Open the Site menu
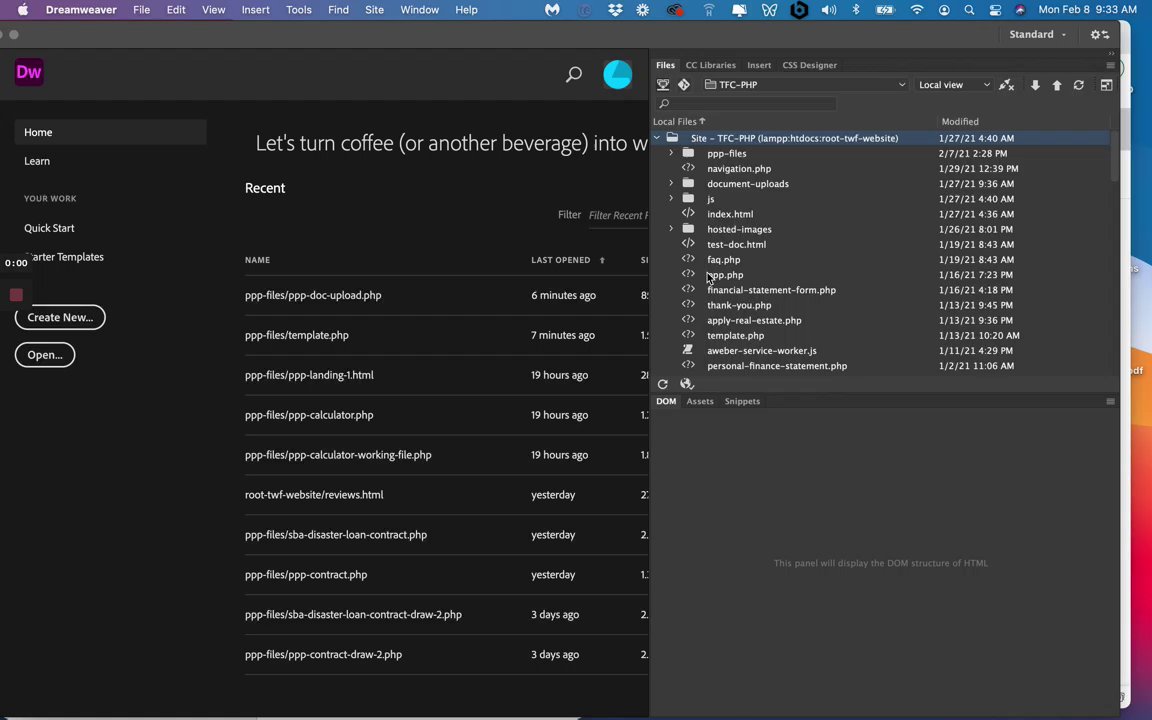The width and height of the screenshot is (1152, 720). coord(374,10)
